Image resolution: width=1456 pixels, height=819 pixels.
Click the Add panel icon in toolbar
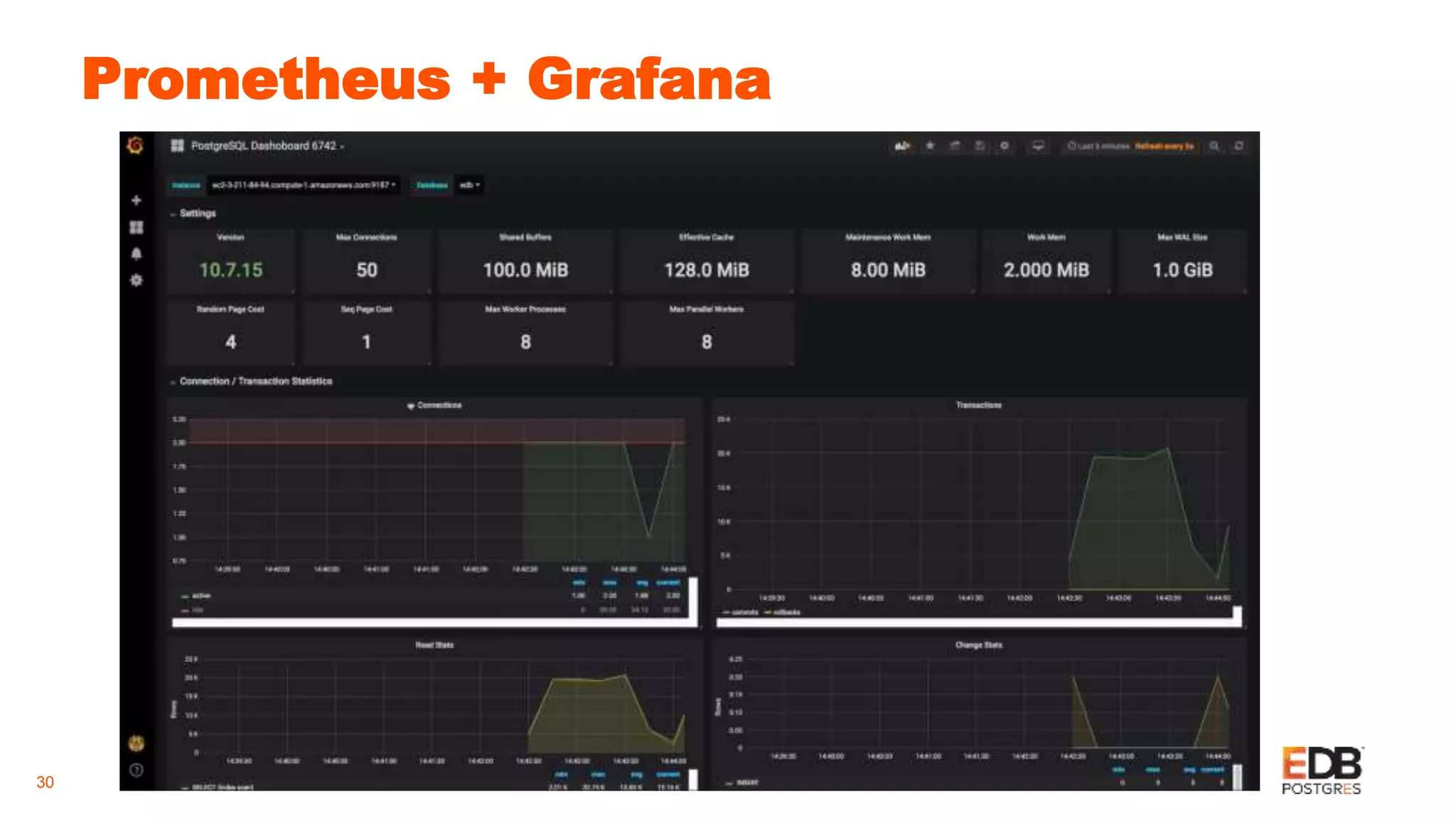point(902,146)
